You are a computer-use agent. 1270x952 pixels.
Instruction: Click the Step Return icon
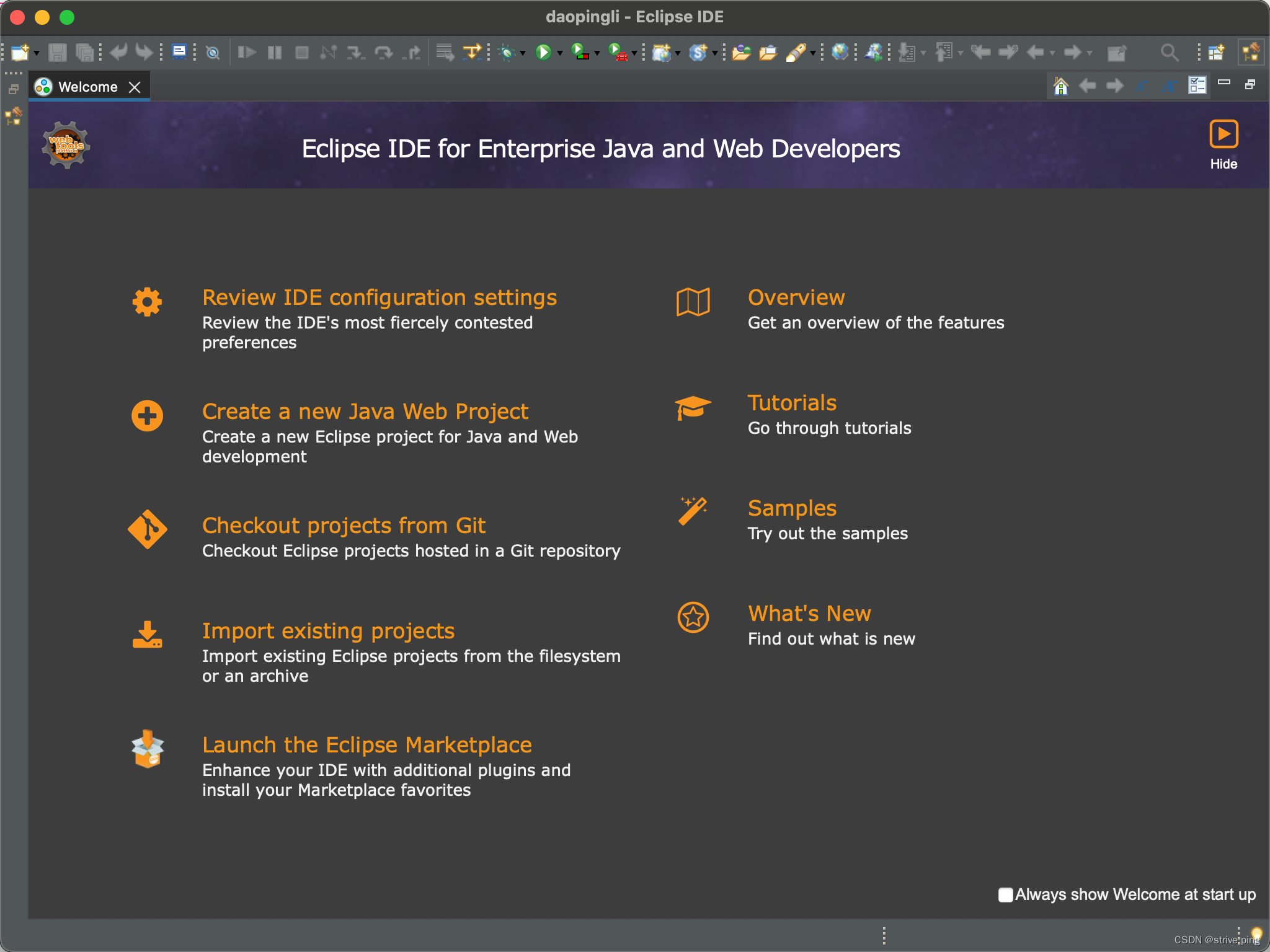click(x=411, y=53)
